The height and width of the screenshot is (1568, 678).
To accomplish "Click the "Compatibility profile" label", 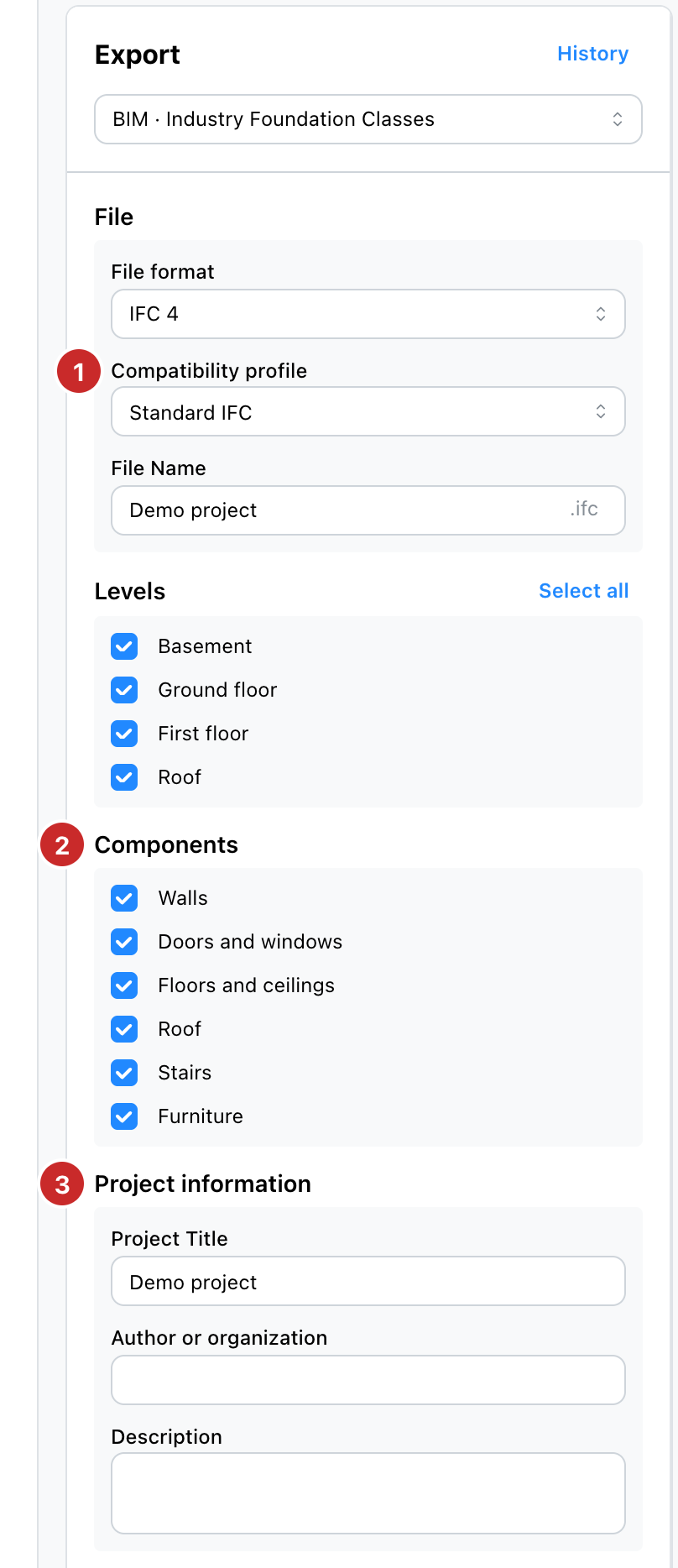I will pyautogui.click(x=209, y=371).
